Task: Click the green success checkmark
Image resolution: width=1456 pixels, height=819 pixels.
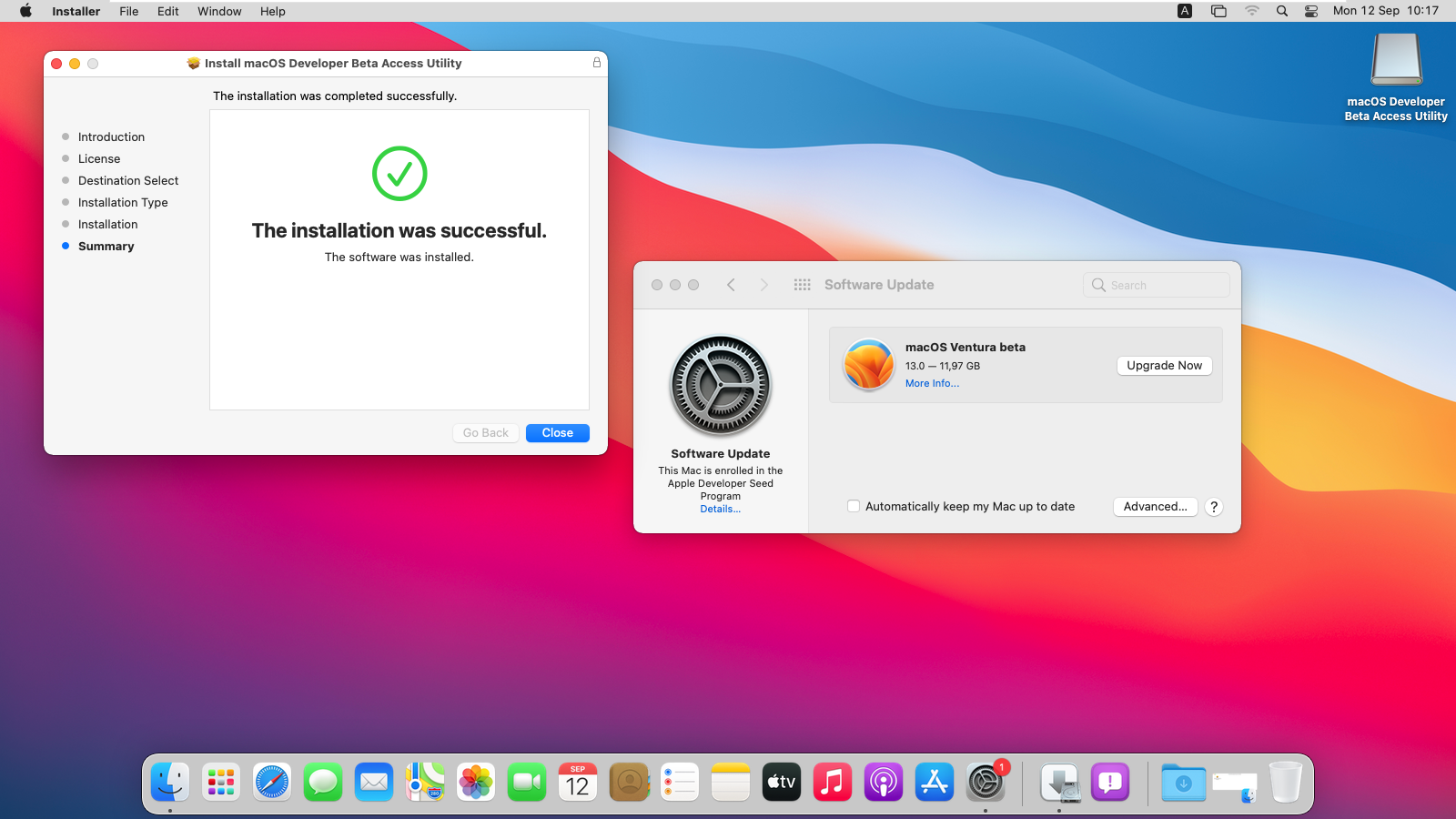Action: click(399, 173)
